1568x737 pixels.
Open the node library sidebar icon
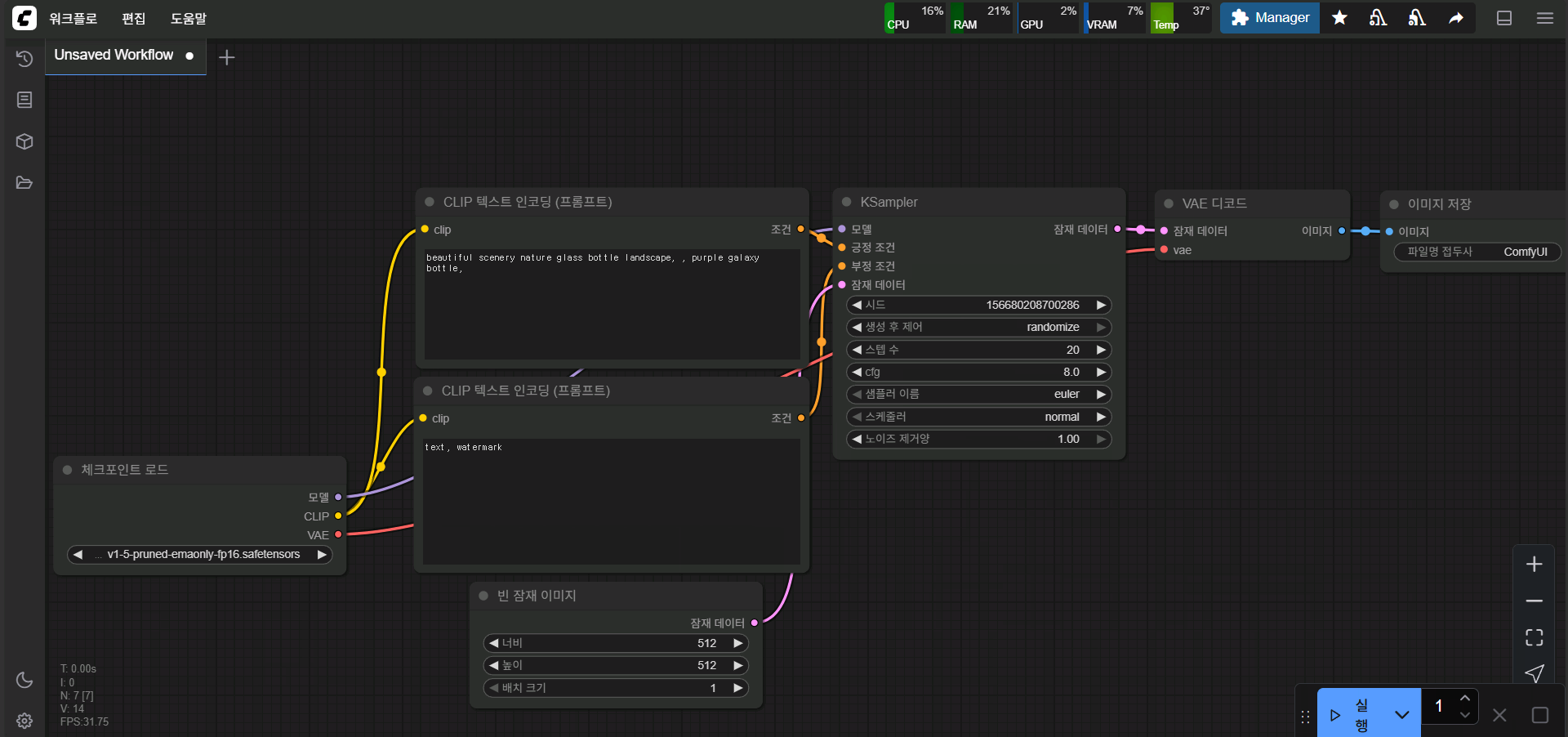24,100
